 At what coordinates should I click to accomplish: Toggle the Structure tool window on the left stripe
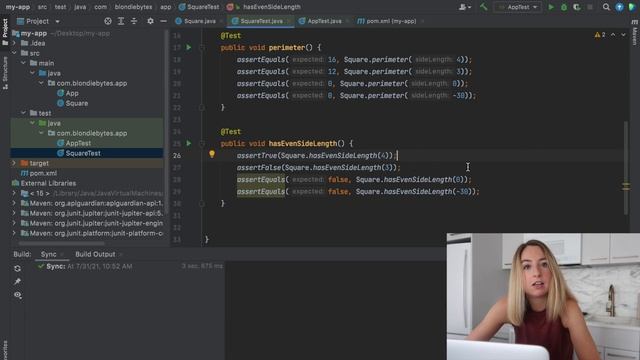[5, 73]
